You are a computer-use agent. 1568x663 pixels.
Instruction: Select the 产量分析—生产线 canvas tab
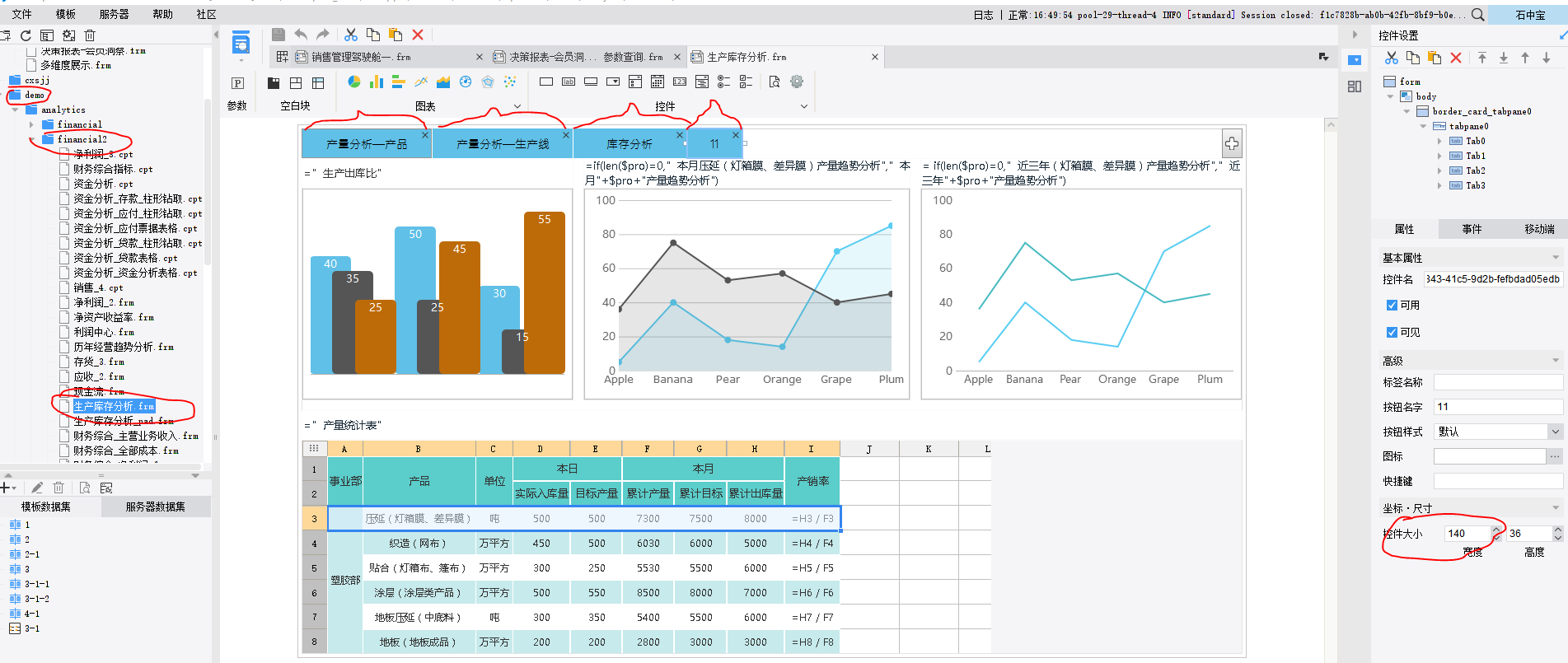(503, 144)
